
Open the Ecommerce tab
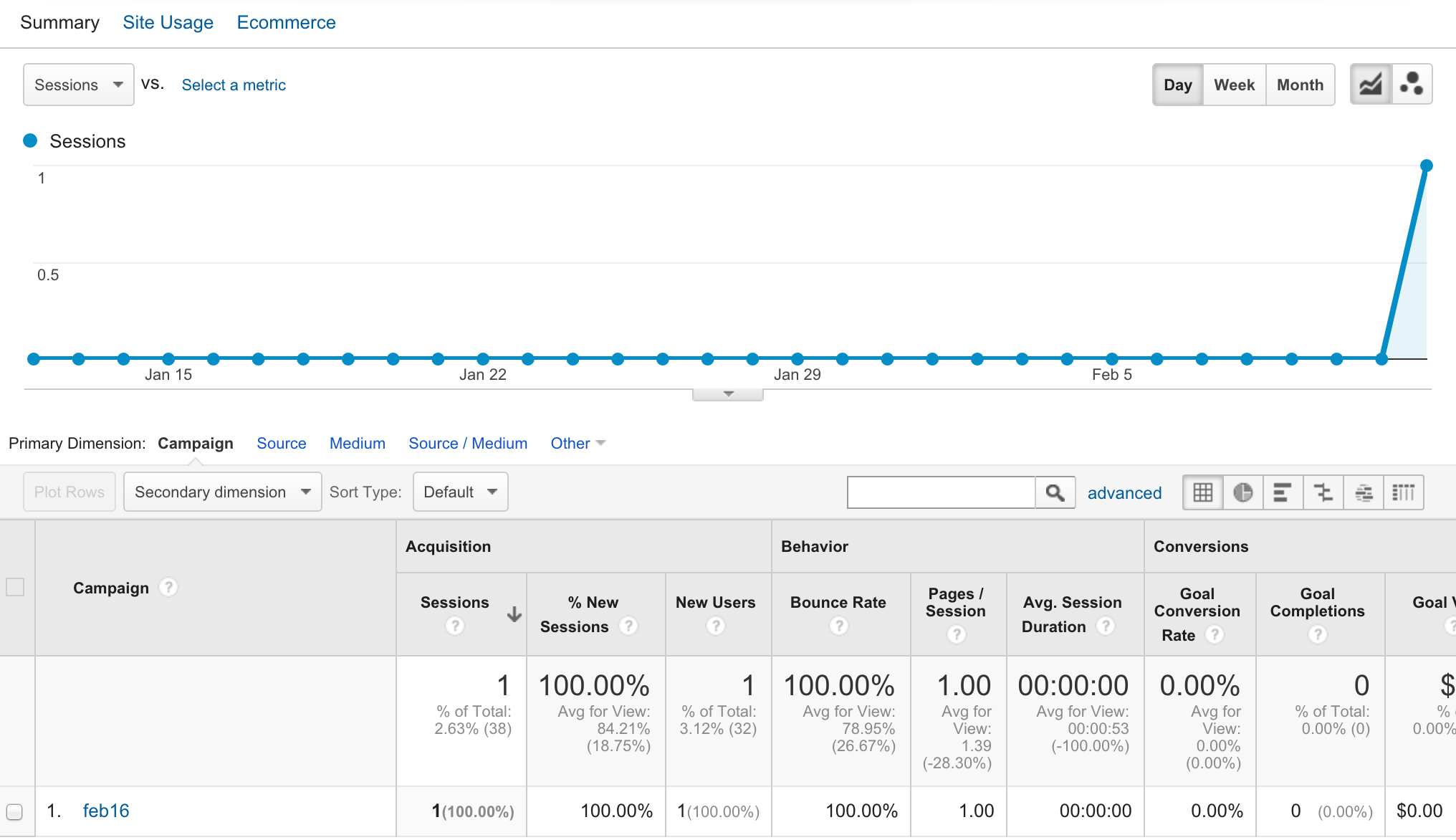tap(286, 22)
